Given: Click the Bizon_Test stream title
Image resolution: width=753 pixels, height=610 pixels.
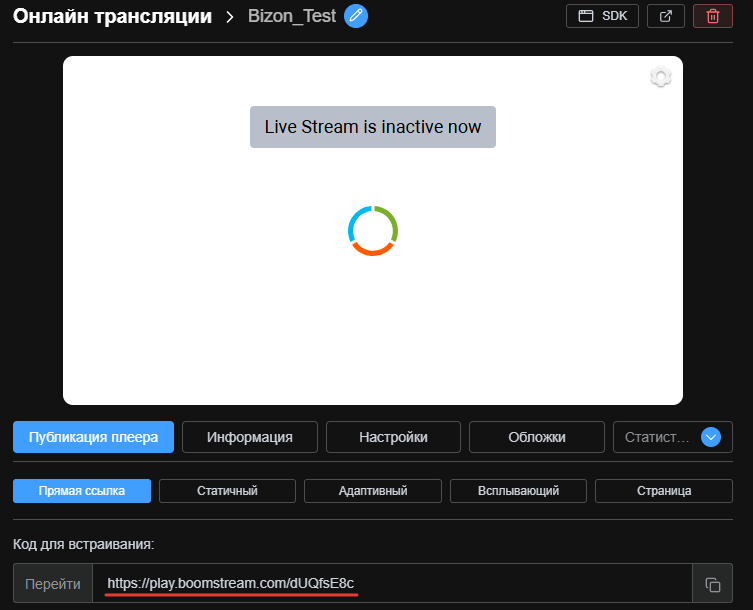Looking at the screenshot, I should tap(291, 16).
